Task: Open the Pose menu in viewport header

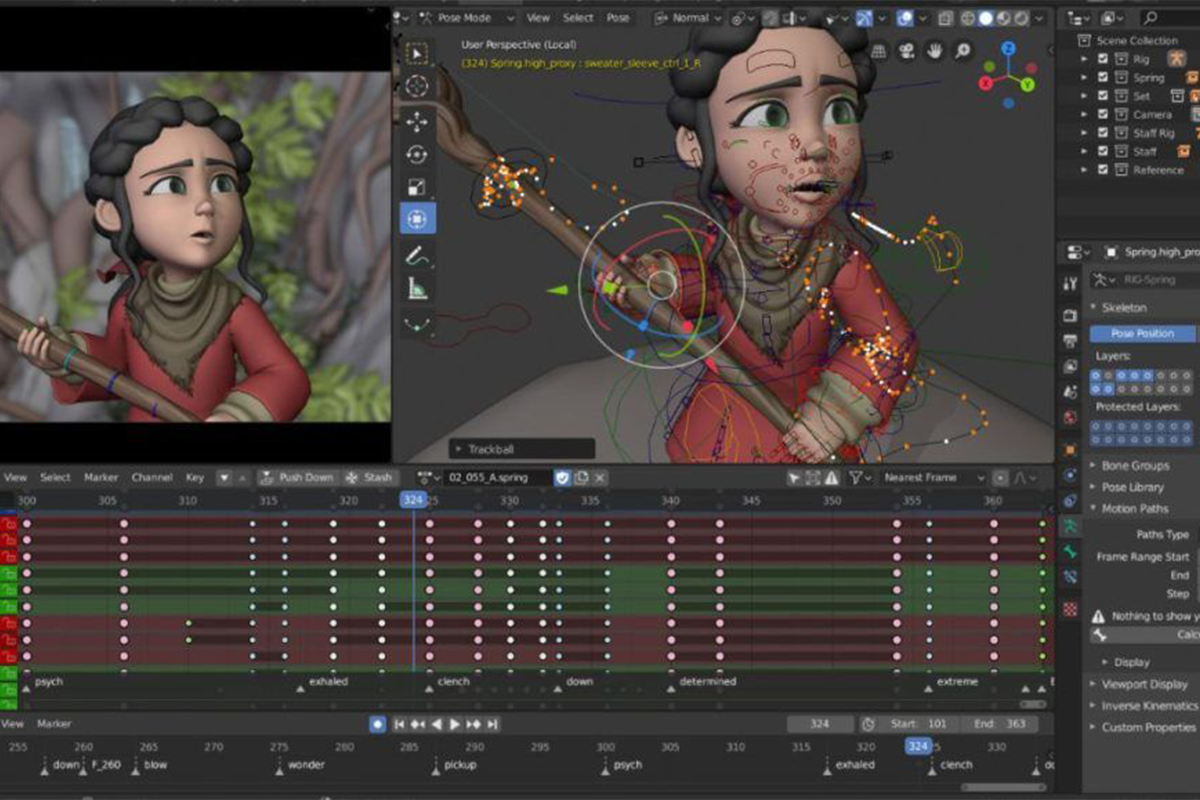Action: 618,18
